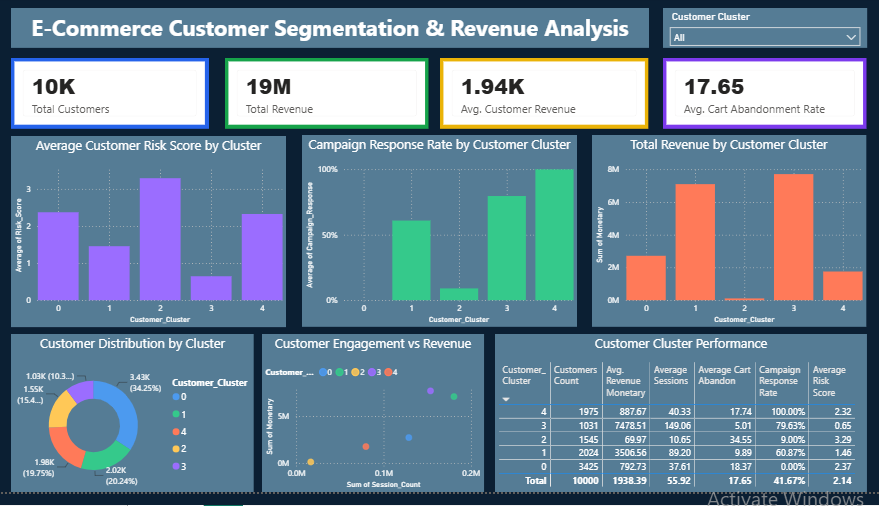The height and width of the screenshot is (506, 879).
Task: Click red cluster 4 swatch in donut legend
Action: [176, 431]
